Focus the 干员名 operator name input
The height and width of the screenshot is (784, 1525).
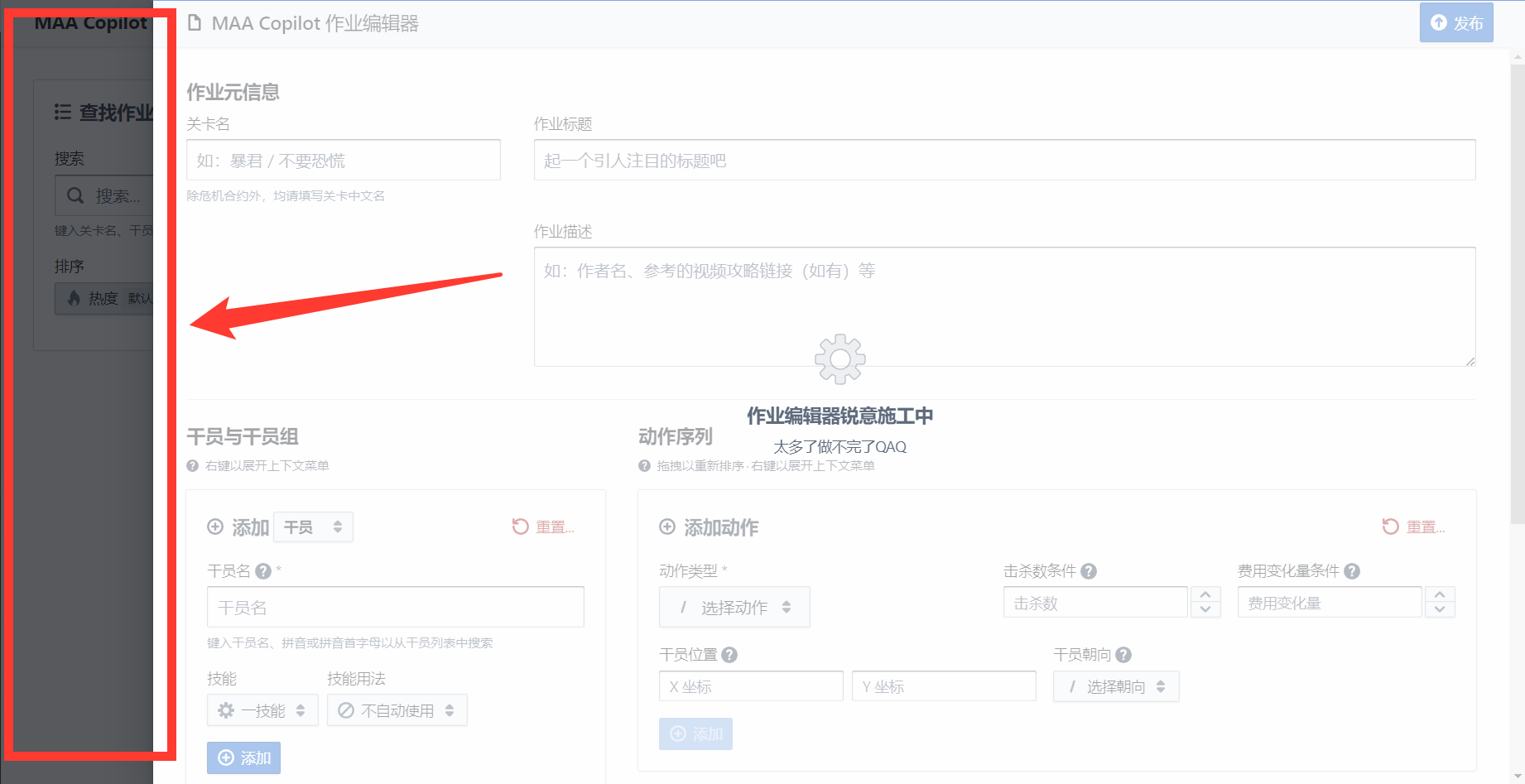click(396, 607)
